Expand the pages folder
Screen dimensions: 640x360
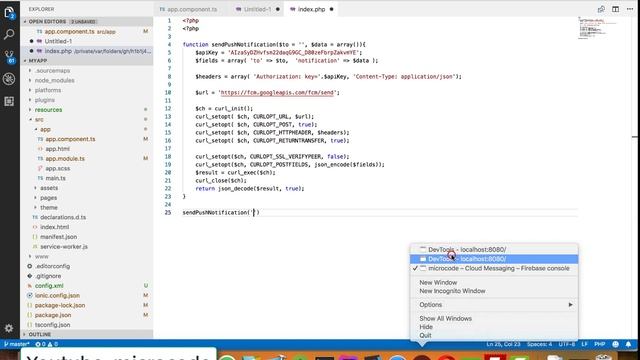click(x=49, y=198)
